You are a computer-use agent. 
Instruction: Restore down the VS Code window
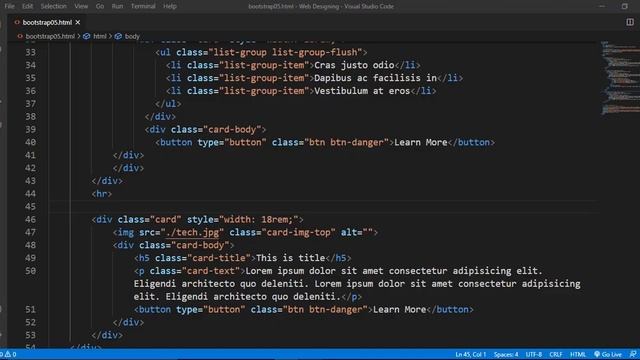[x=625, y=6]
